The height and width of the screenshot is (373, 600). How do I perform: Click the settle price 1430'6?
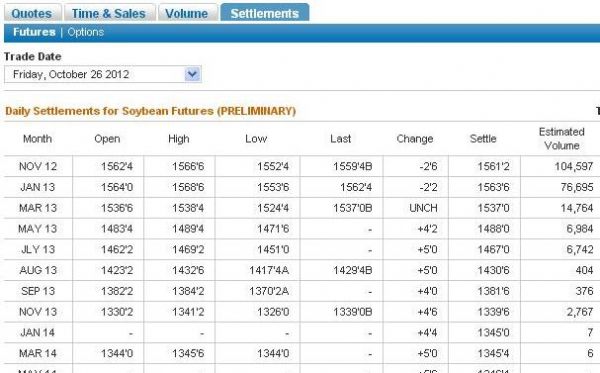(x=494, y=270)
